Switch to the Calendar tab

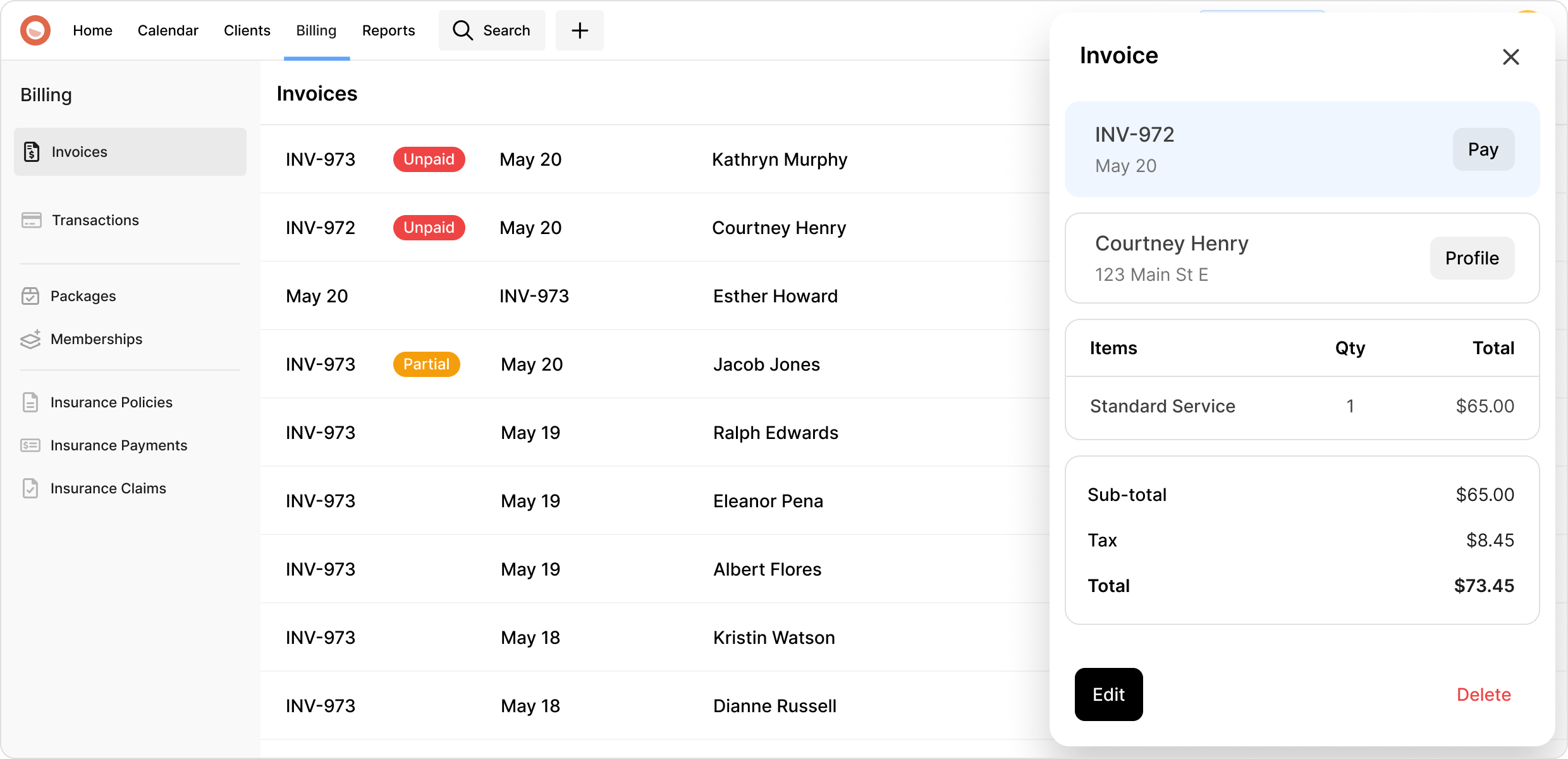pyautogui.click(x=168, y=30)
